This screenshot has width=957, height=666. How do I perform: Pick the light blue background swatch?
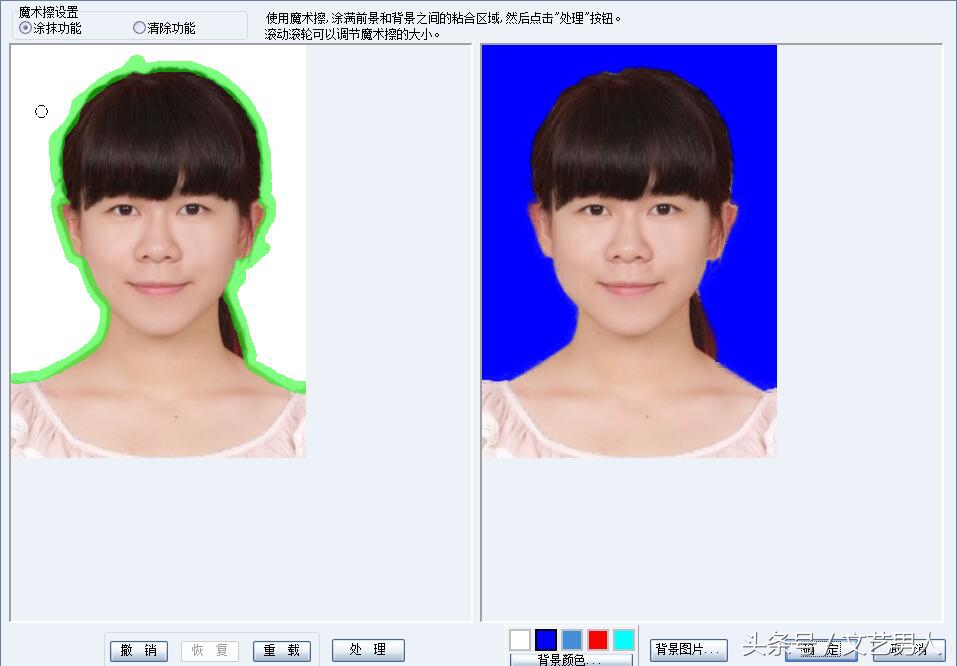coord(572,640)
